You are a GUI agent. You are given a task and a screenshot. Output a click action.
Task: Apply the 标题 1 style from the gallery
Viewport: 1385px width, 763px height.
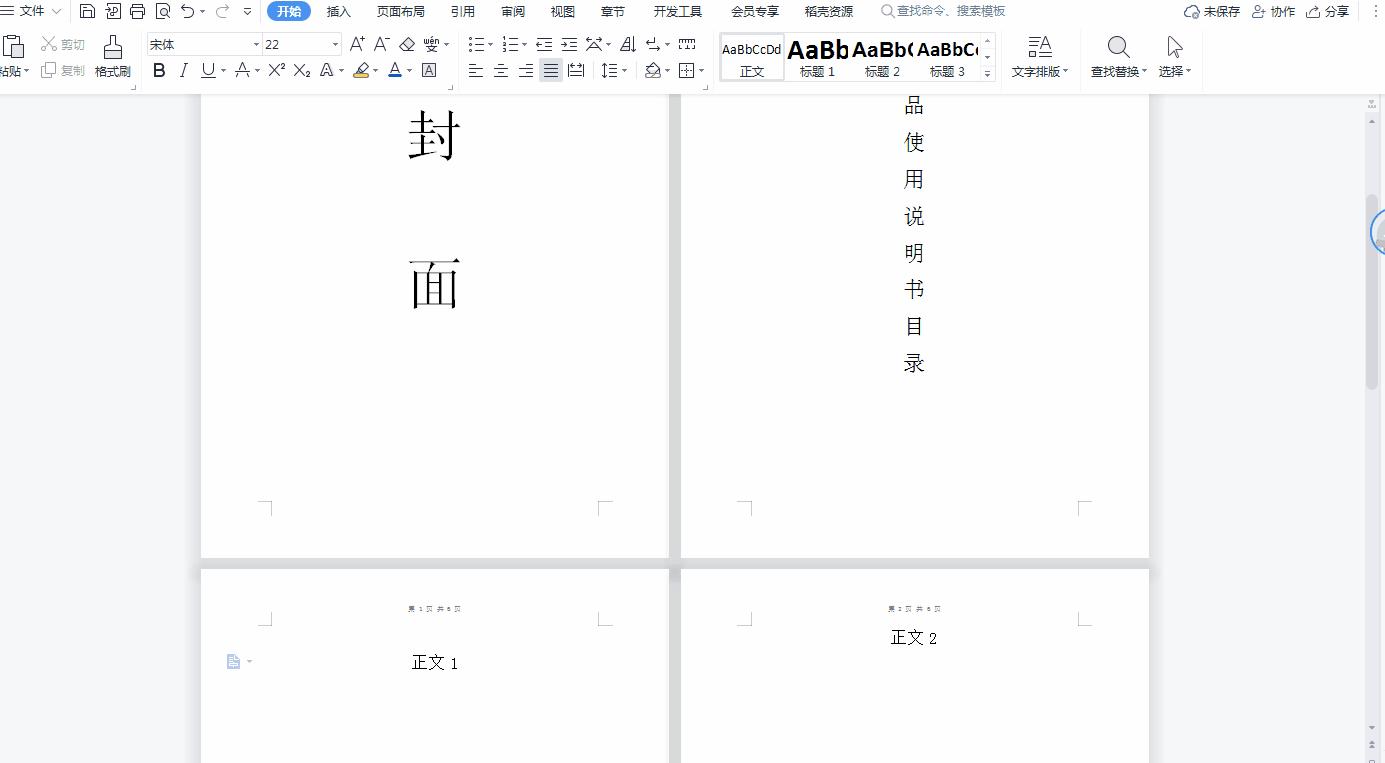(817, 55)
